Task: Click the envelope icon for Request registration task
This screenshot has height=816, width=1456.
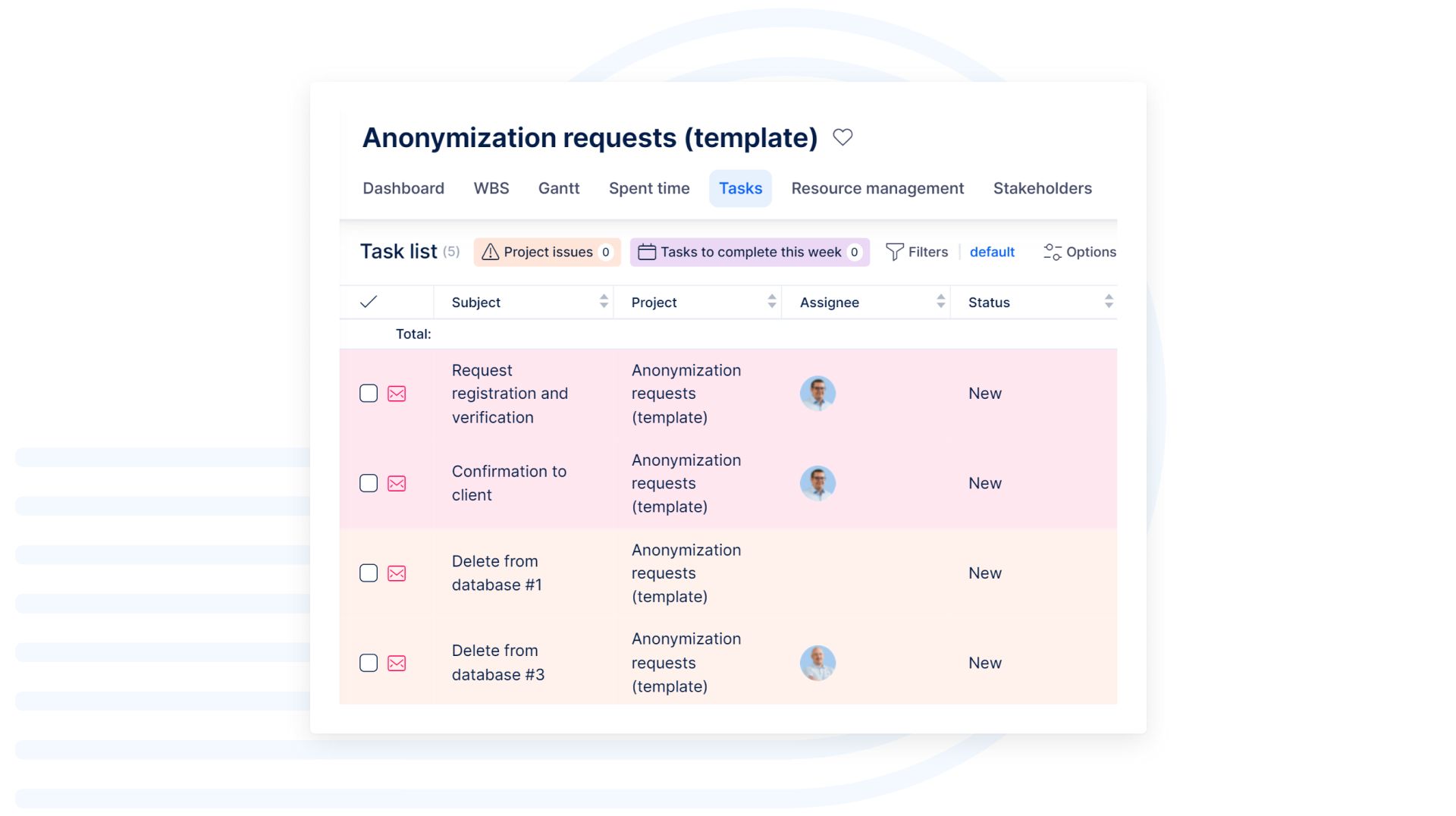Action: (397, 394)
